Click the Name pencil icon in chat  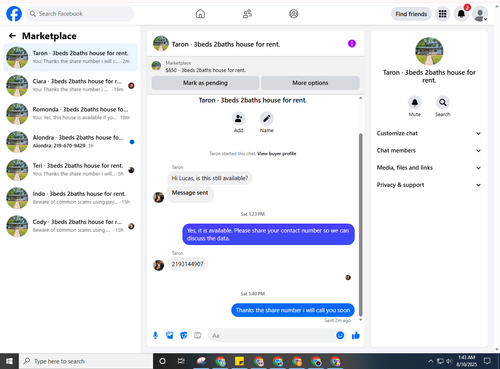click(x=267, y=118)
